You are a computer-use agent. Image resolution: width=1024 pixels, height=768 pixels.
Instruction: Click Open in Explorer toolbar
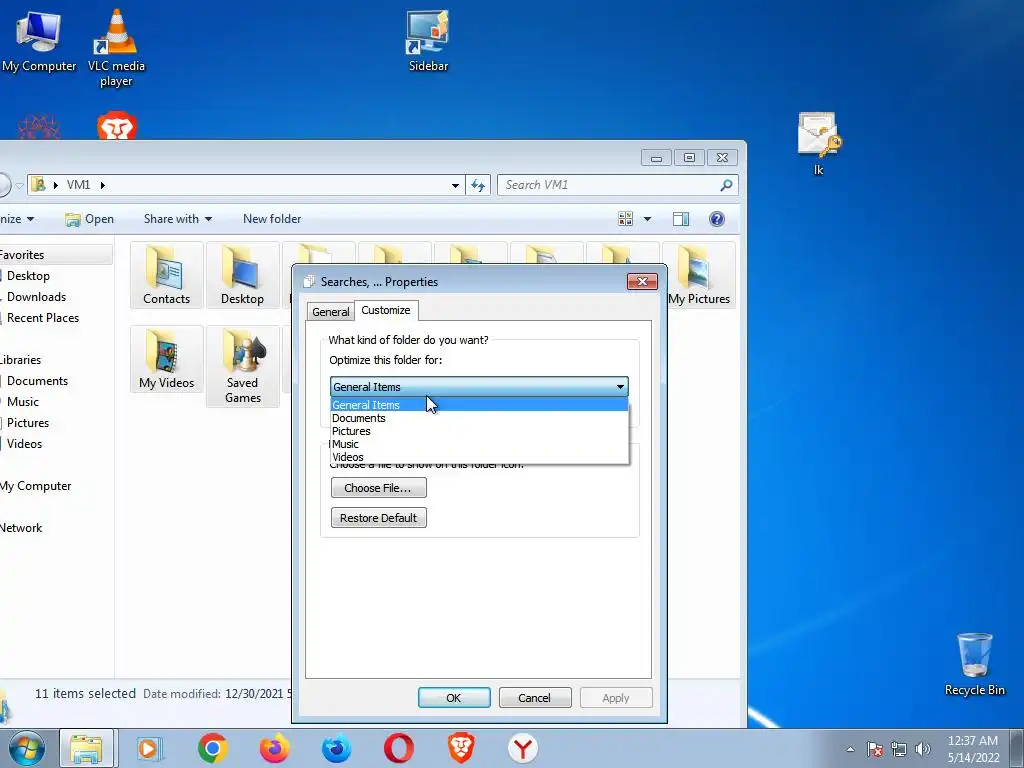coord(90,219)
